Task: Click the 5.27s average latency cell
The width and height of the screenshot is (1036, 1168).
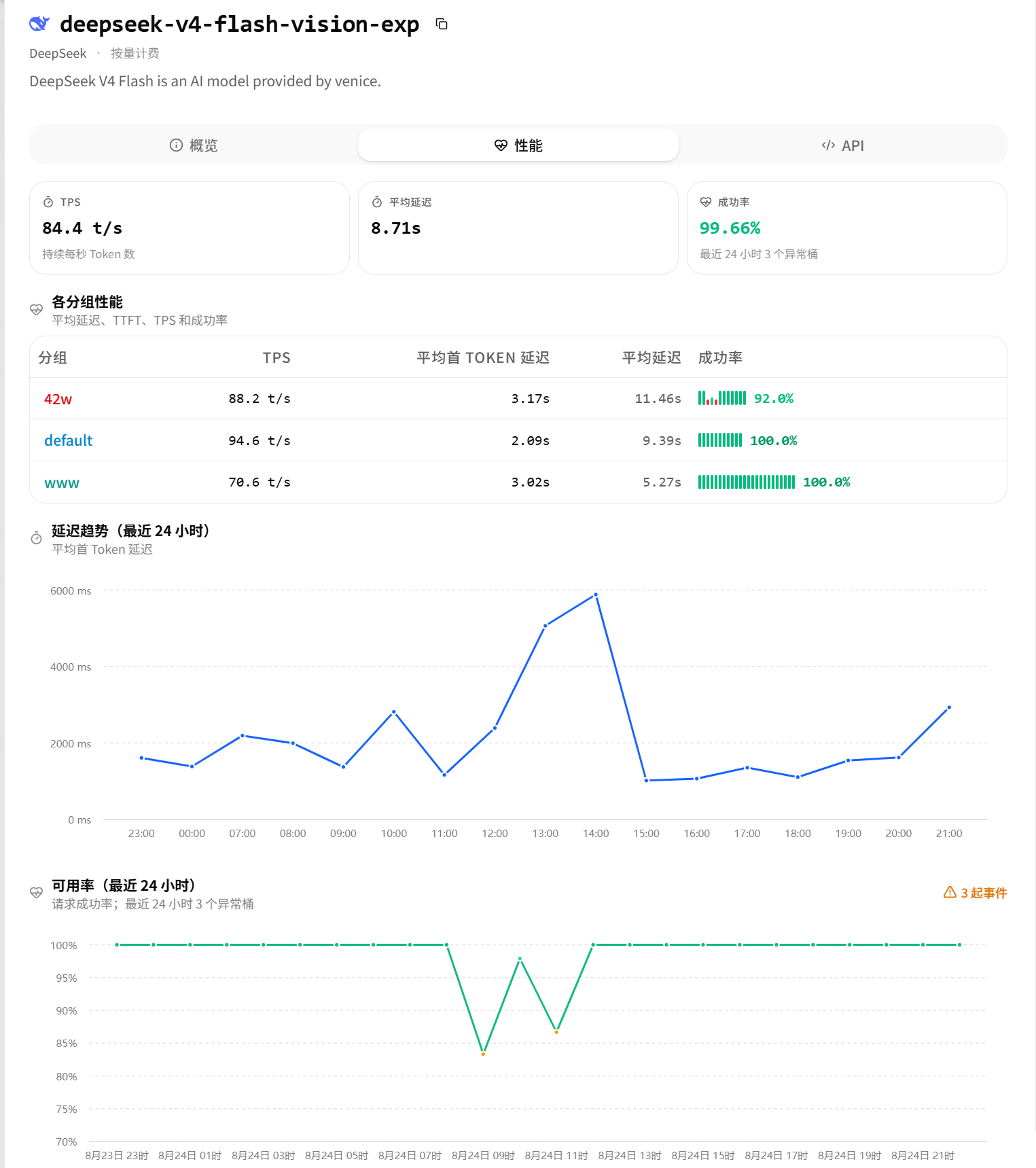Action: click(x=662, y=482)
